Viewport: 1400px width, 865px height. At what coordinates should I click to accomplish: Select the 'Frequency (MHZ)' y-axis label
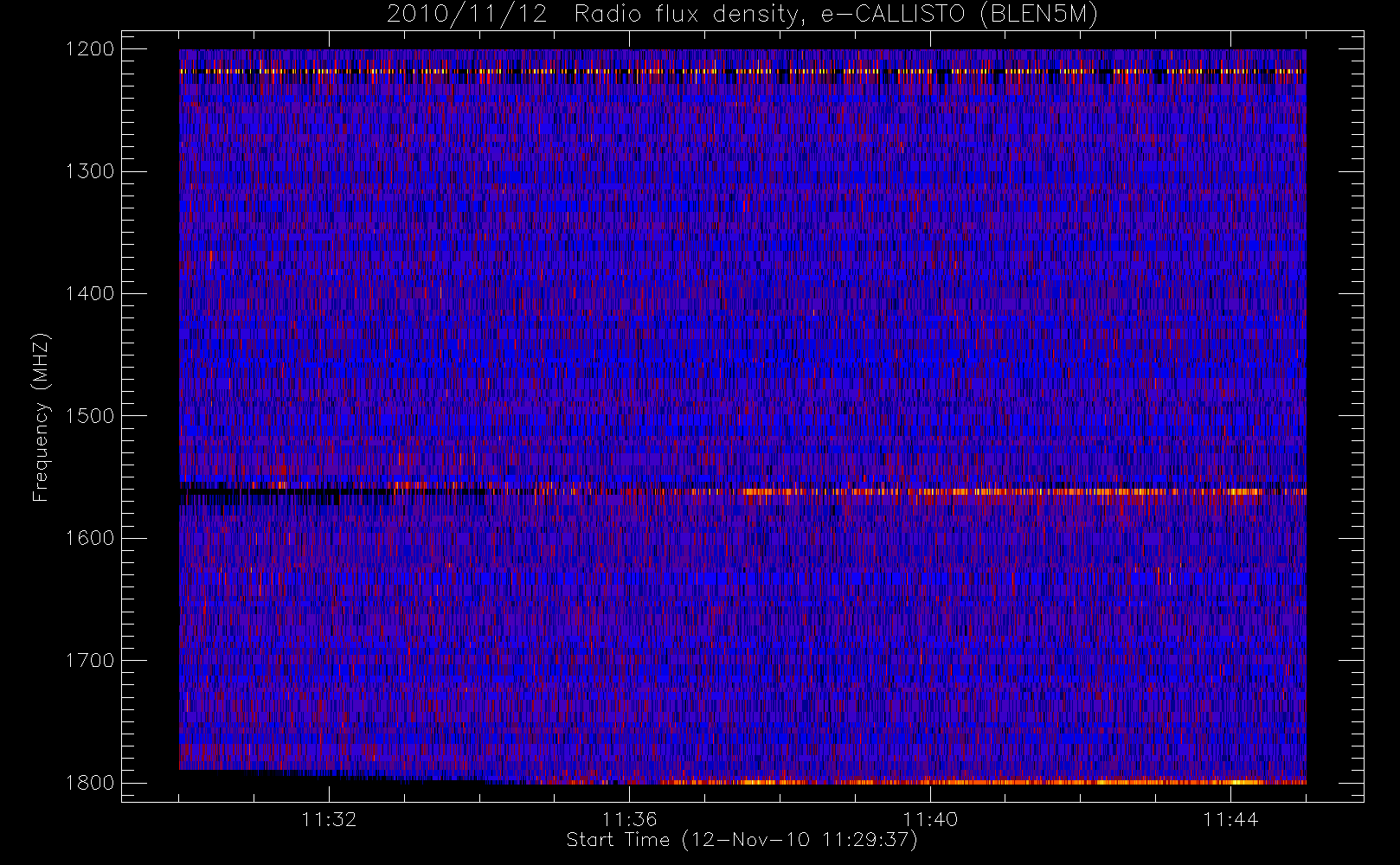40,417
